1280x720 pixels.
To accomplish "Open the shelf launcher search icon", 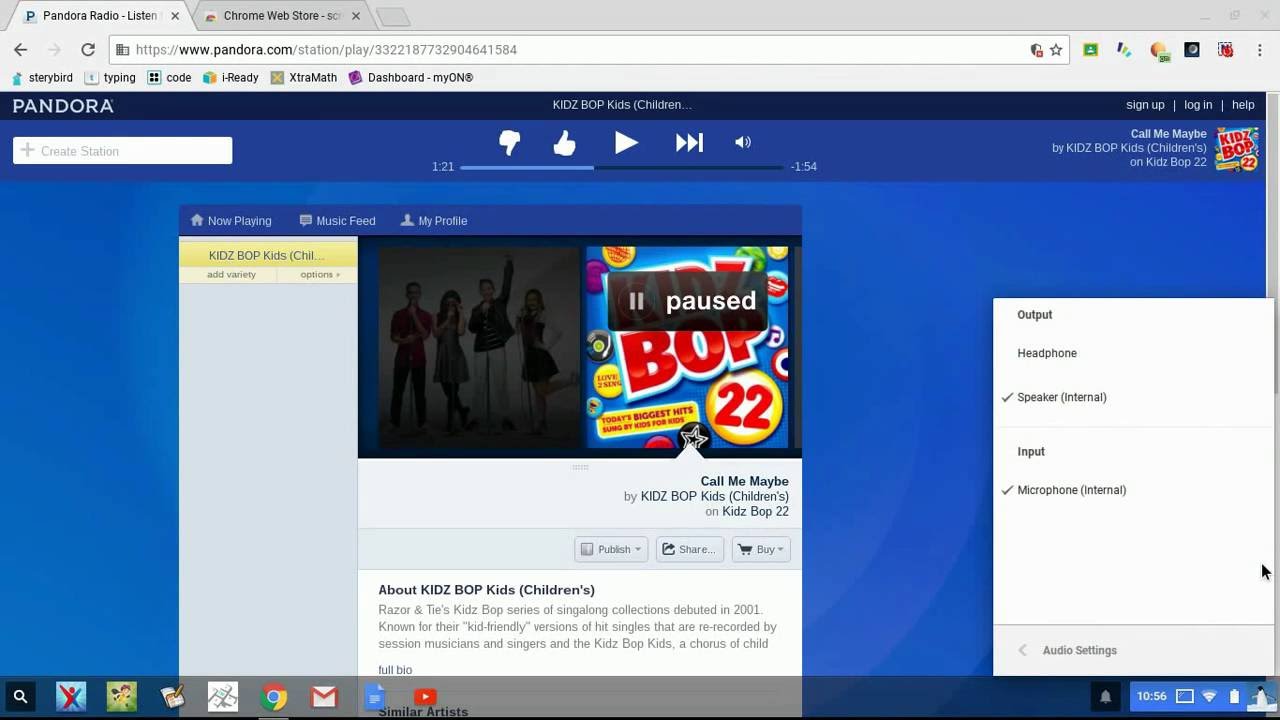I will click(x=20, y=697).
